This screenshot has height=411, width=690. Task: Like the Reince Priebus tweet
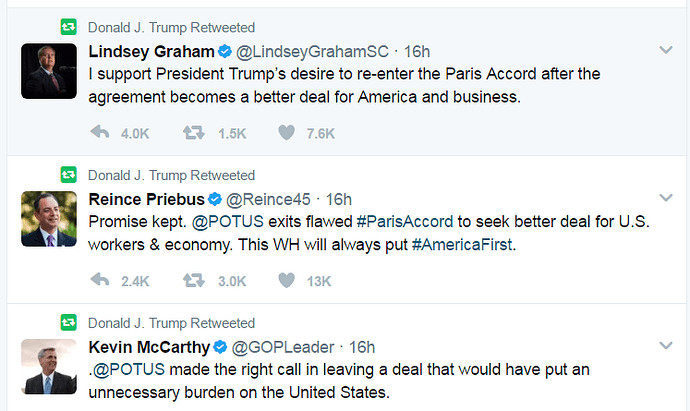point(287,281)
